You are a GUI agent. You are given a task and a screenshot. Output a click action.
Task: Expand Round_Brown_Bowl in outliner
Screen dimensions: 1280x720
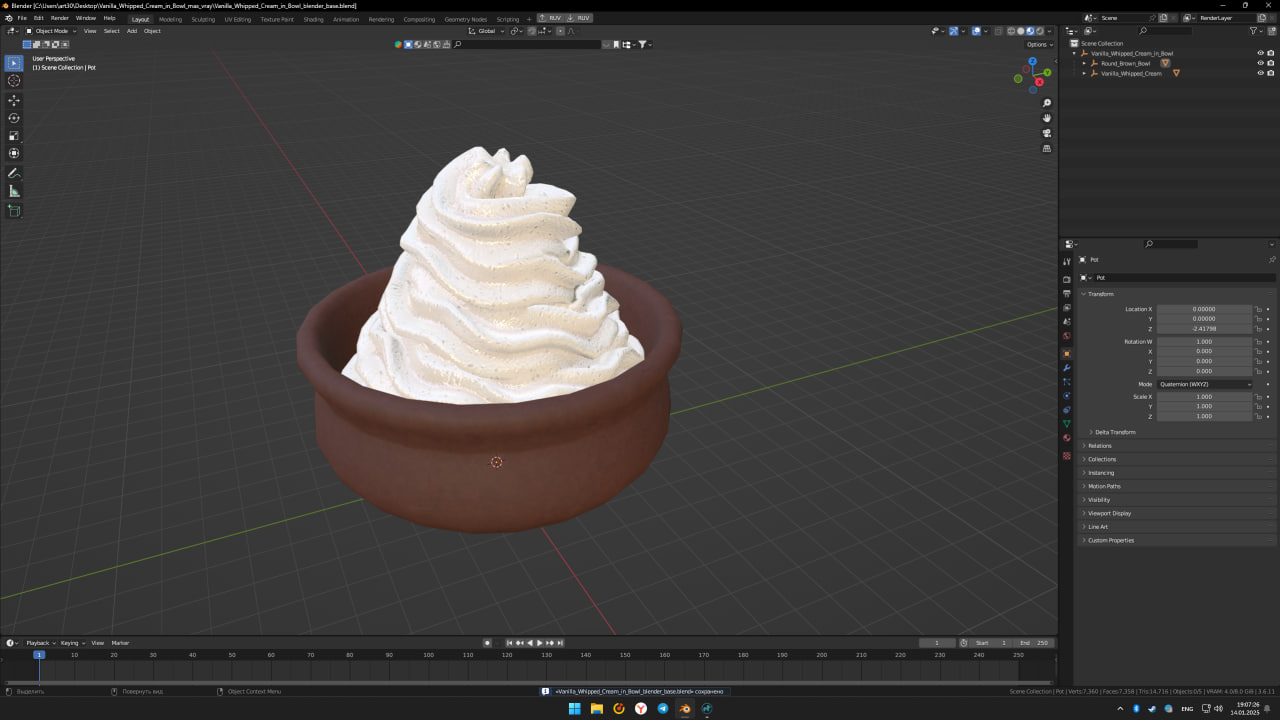(x=1084, y=63)
